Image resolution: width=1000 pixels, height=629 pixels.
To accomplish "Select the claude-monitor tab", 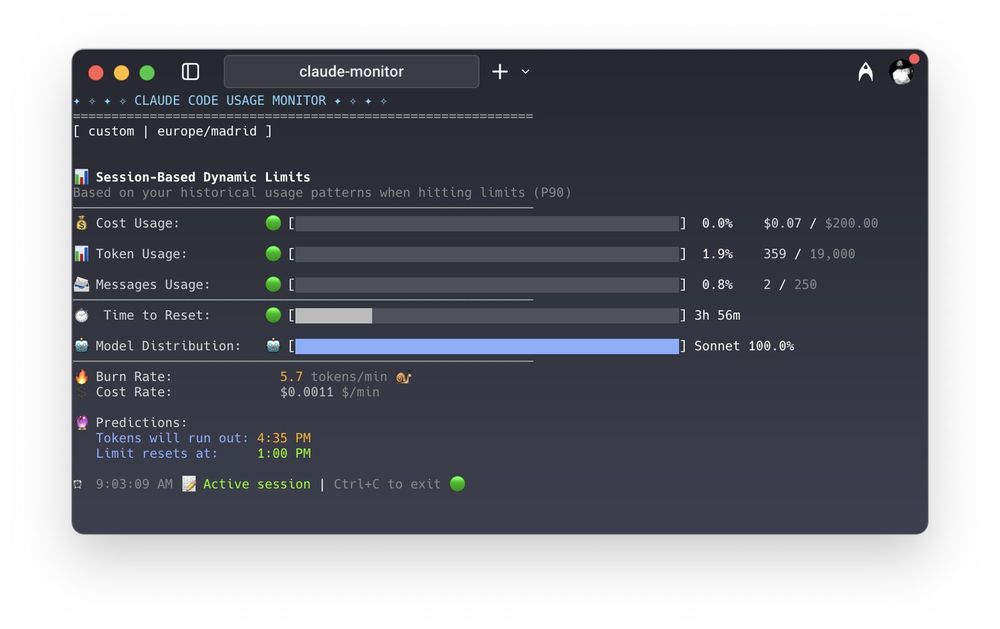I will (351, 71).
